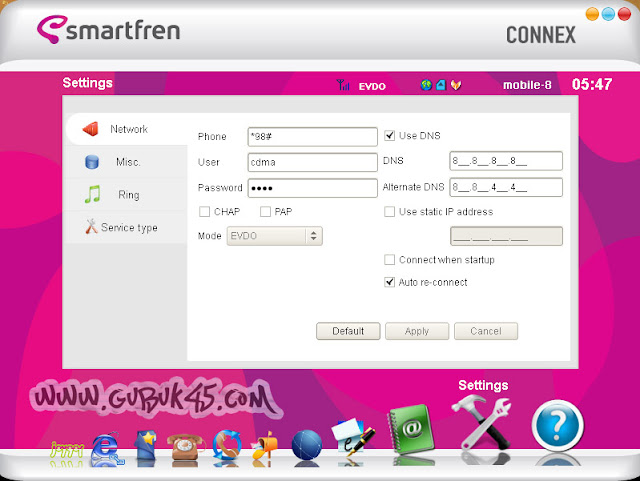Open the blue shirt star dock icon
Image resolution: width=640 pixels, height=481 pixels.
[x=146, y=446]
